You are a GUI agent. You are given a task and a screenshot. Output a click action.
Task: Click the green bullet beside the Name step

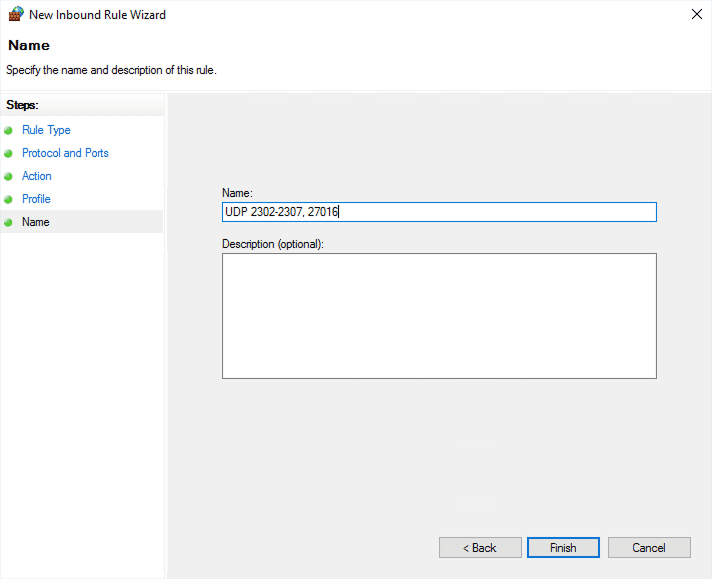(x=9, y=222)
